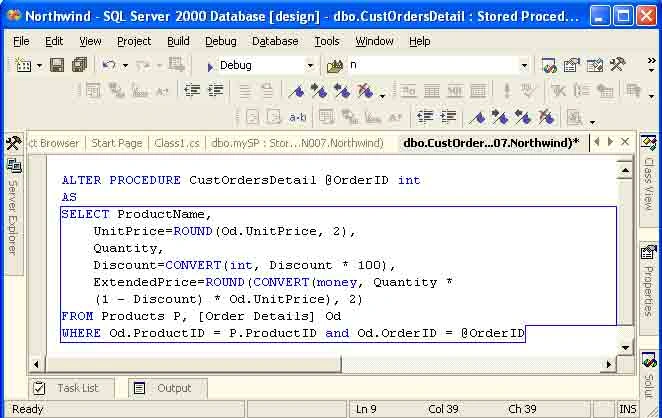Open the Server Explorer side tab
This screenshot has height=418, width=662.
[x=13, y=215]
